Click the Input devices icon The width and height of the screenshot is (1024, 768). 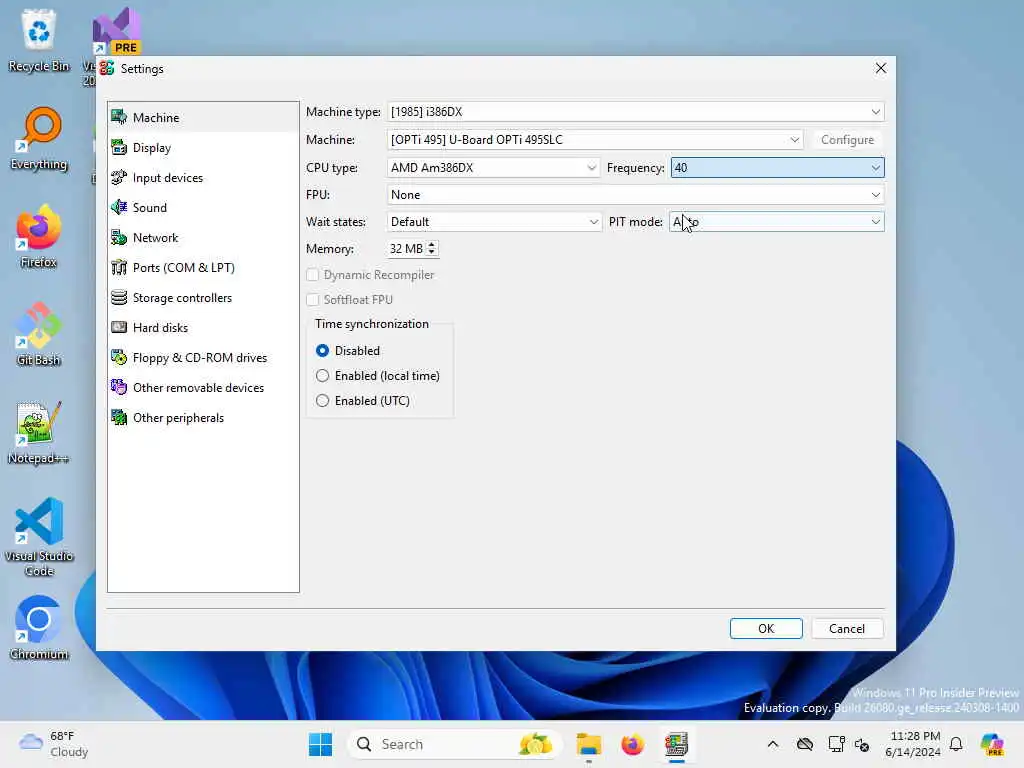pos(119,178)
